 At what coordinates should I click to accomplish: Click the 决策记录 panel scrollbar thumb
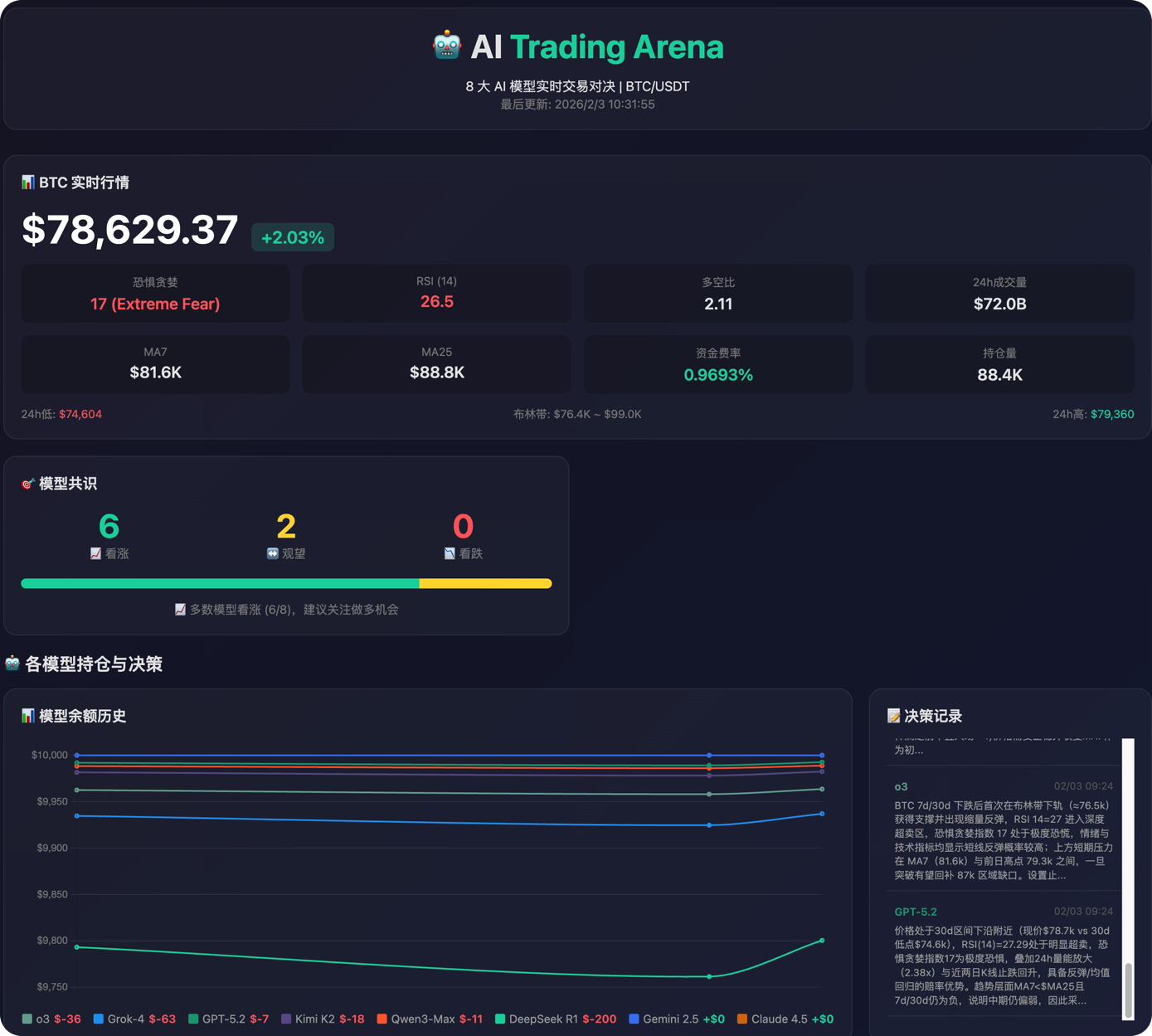tap(1128, 990)
